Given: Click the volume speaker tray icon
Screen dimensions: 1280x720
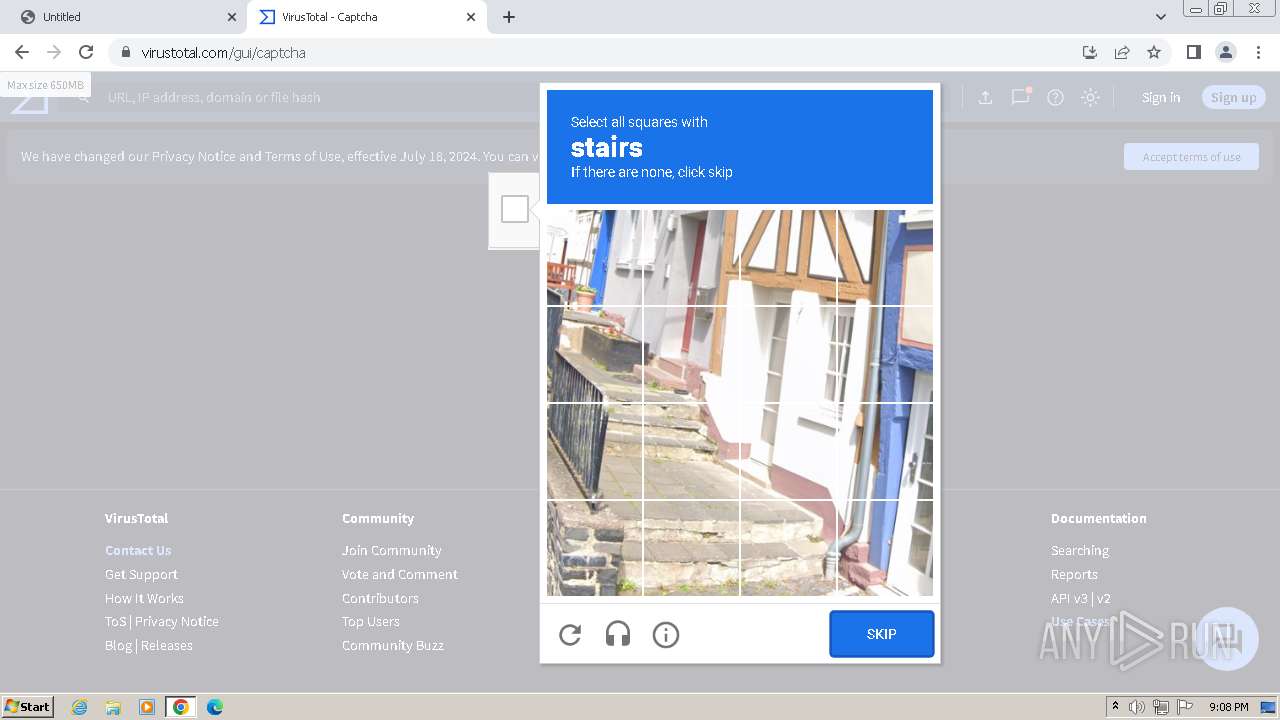Looking at the screenshot, I should (1137, 707).
